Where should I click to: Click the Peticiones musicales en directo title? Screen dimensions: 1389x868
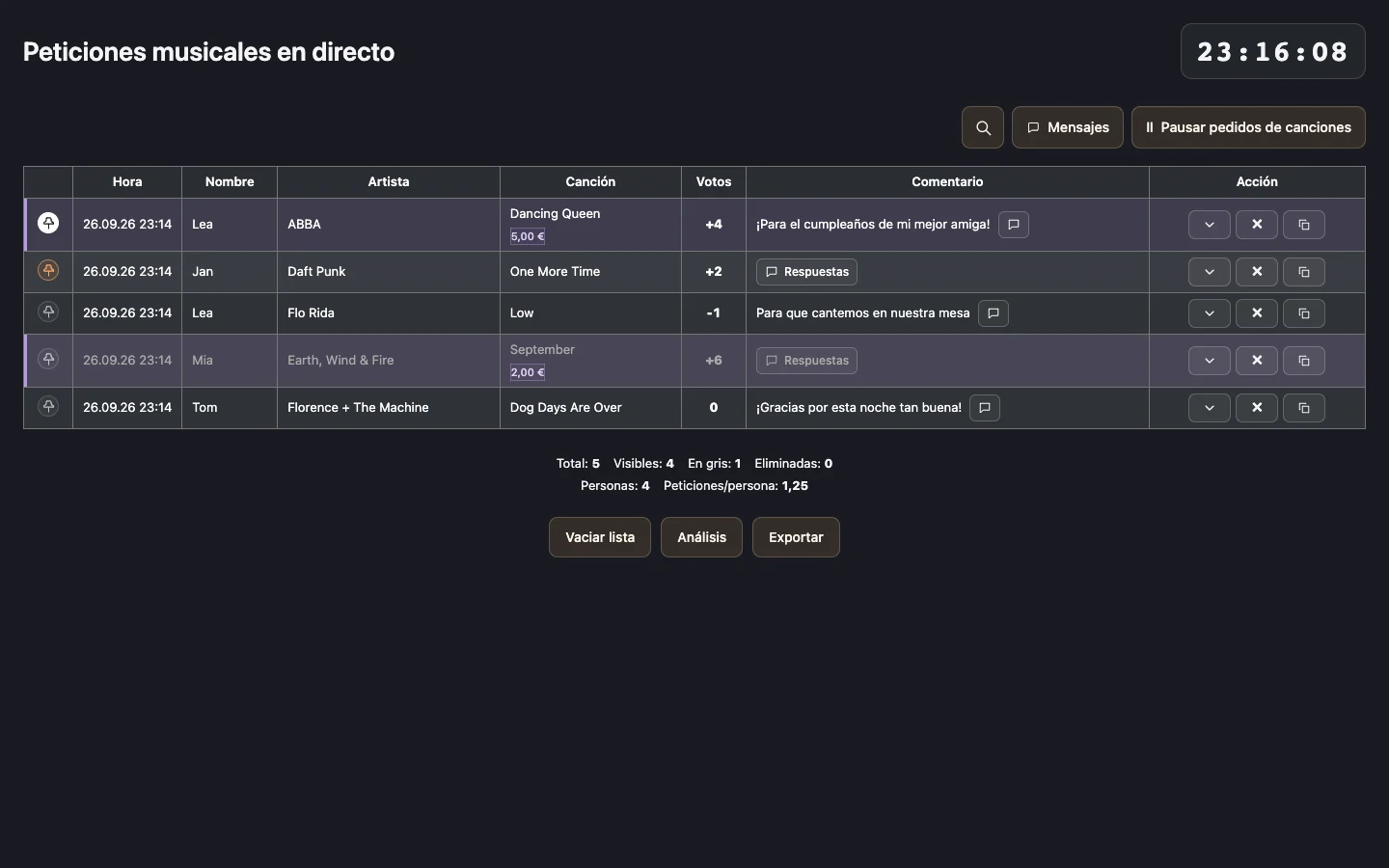coord(208,52)
